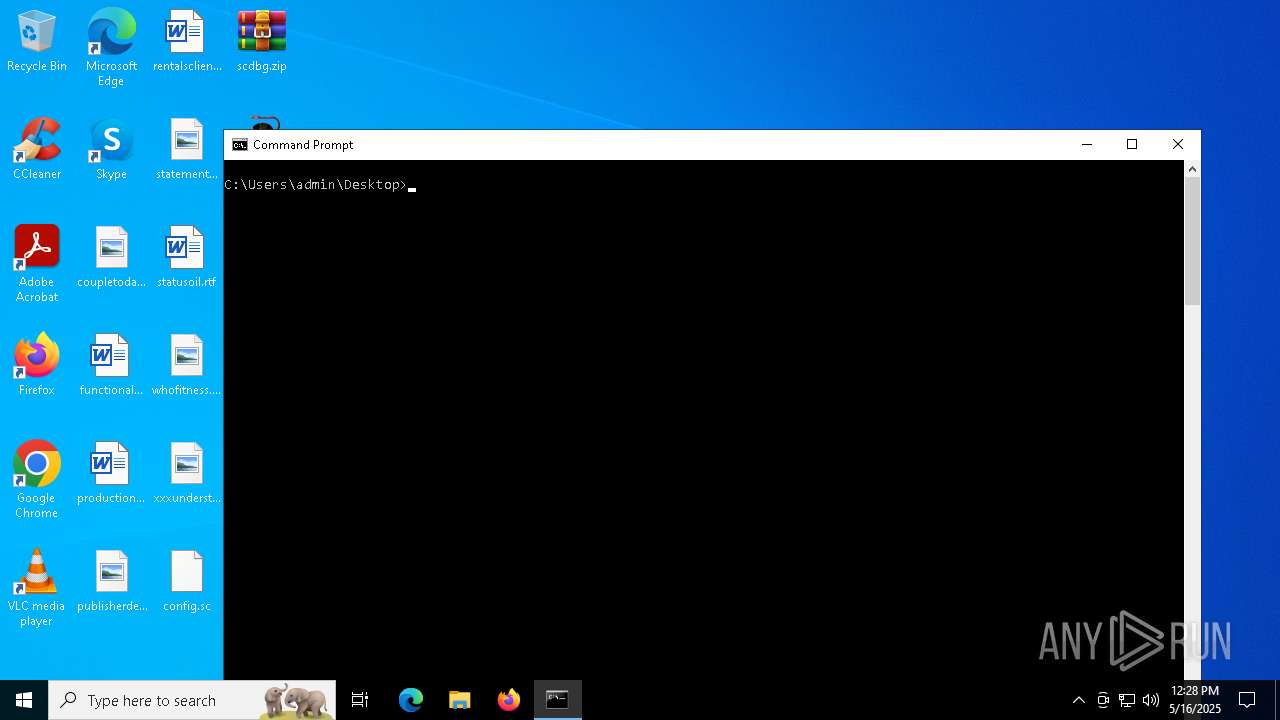Click the C:\Users\admin\Desktop> prompt line
Viewport: 1280px width, 720px height.
point(316,185)
